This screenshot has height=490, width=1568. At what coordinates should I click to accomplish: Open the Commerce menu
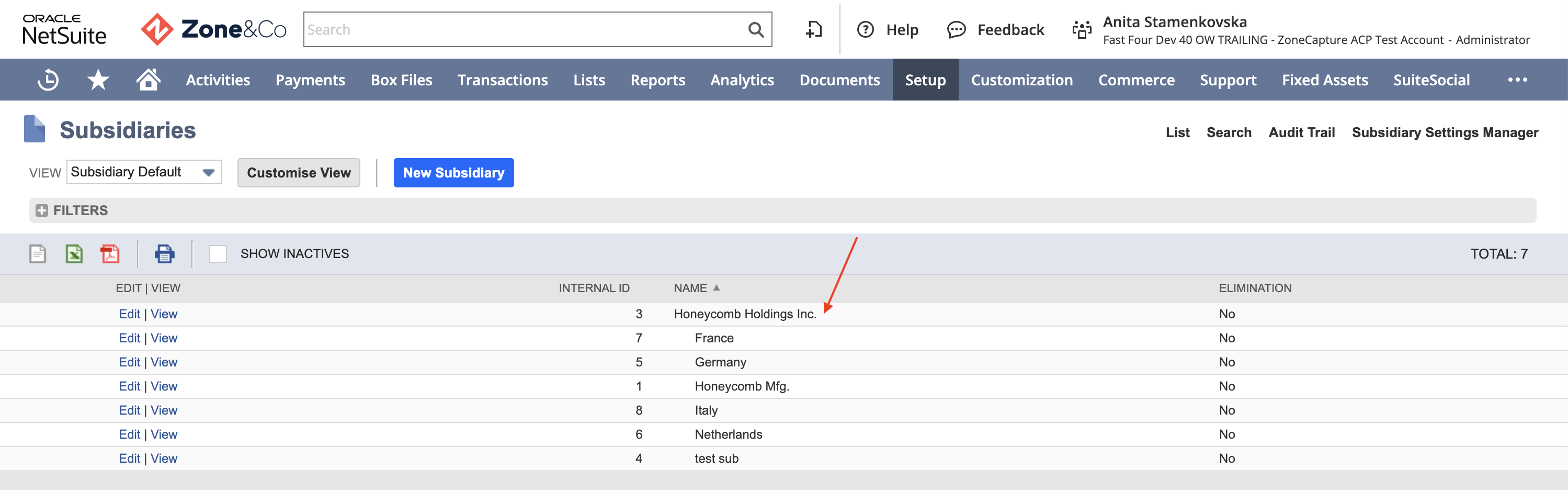pyautogui.click(x=1137, y=80)
